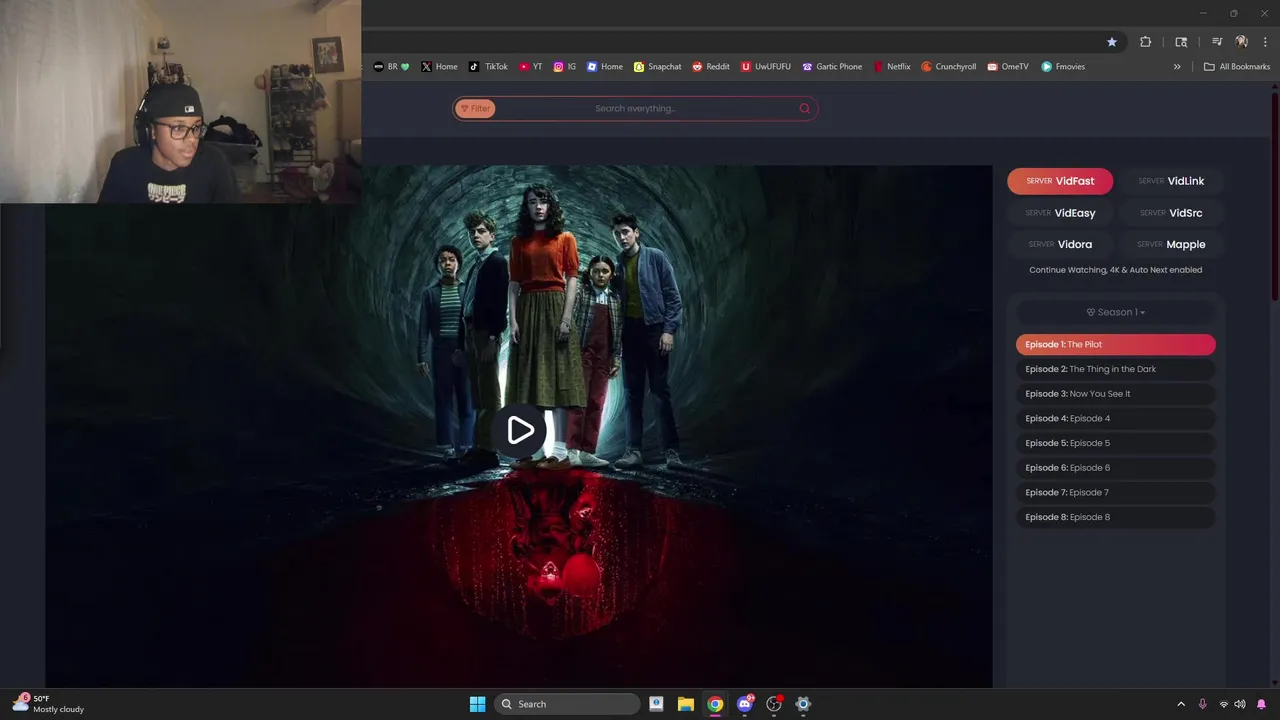The image size is (1280, 720).
Task: Play the video with the center play button
Action: point(520,430)
